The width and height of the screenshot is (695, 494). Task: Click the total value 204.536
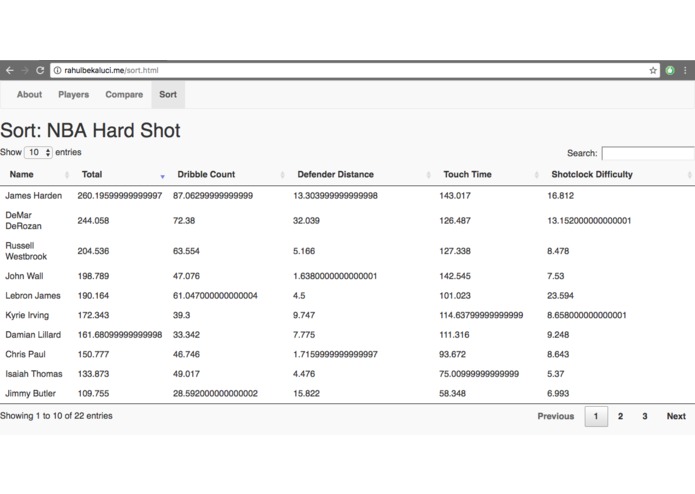pyautogui.click(x=93, y=251)
